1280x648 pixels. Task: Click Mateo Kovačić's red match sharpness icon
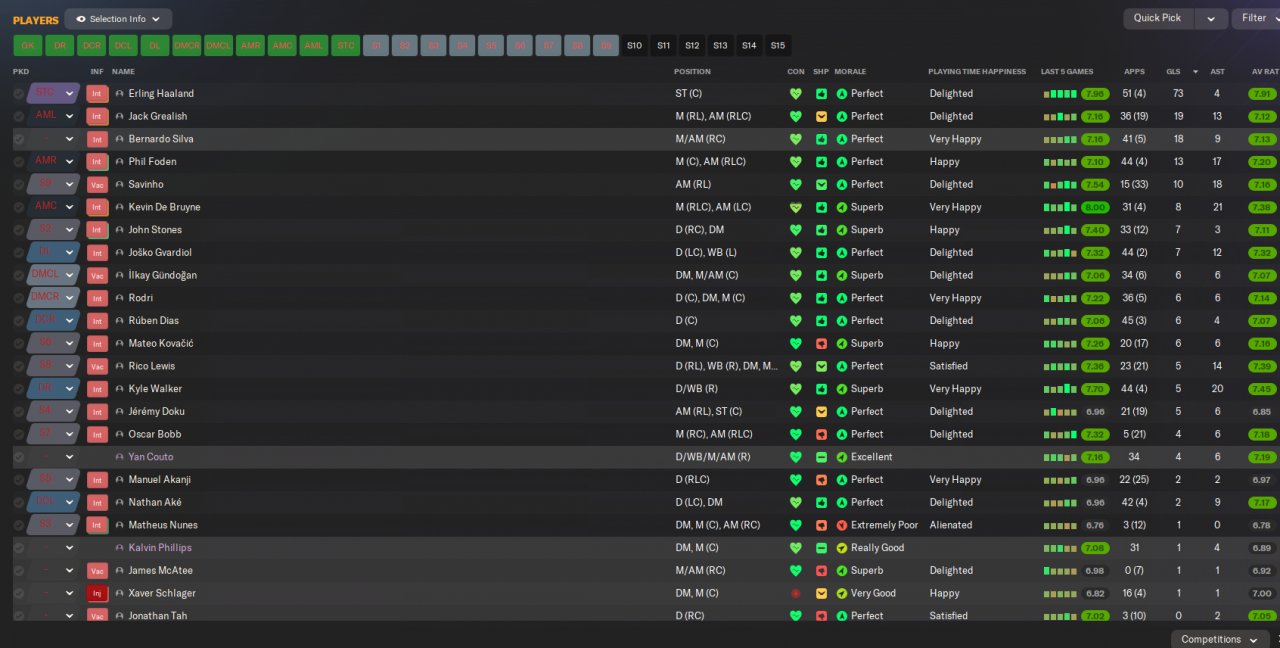click(821, 344)
